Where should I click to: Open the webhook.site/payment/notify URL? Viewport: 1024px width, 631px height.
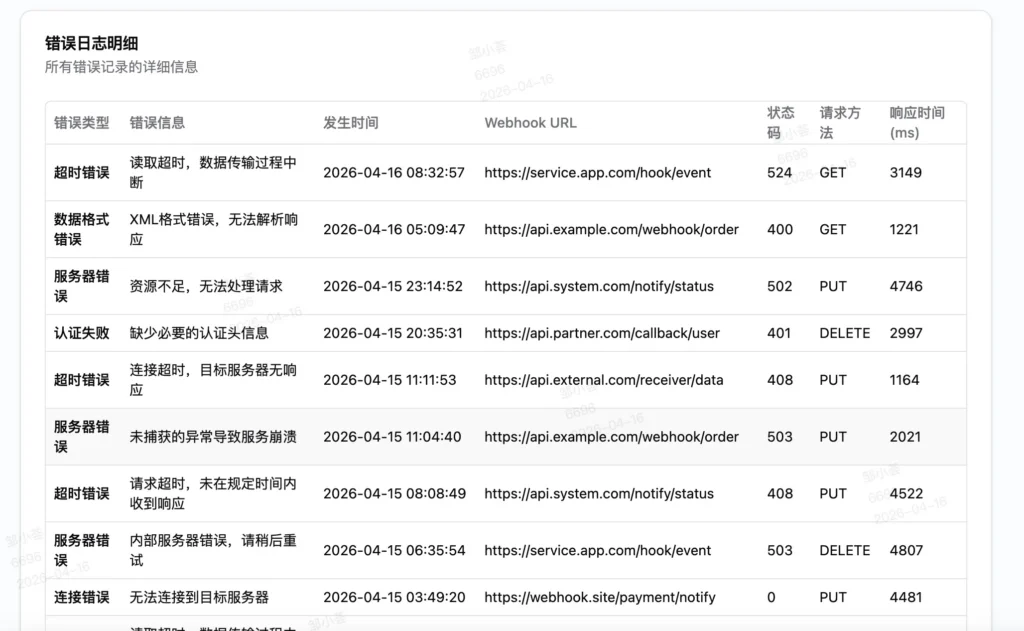point(600,597)
